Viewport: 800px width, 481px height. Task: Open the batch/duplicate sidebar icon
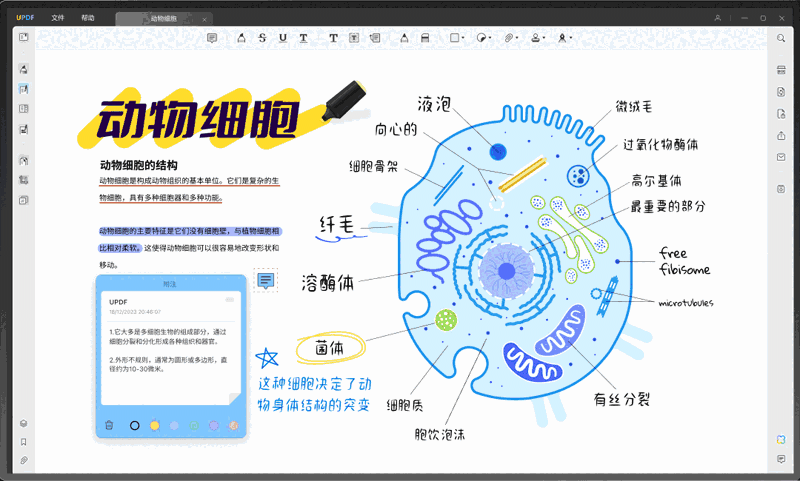pyautogui.click(x=23, y=200)
